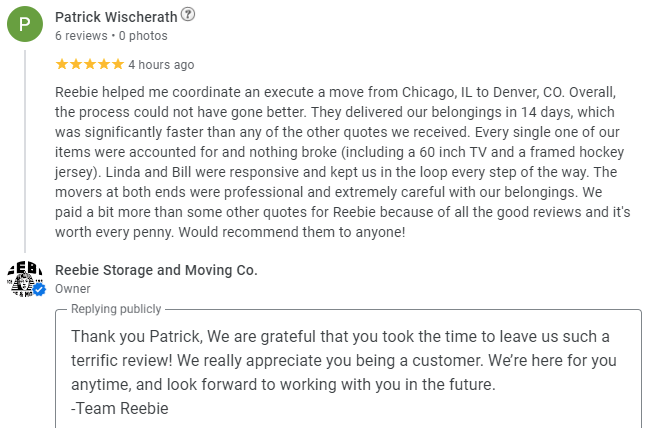Screen dimensions: 646x428
Task: Click "Thank you Patrick" at reply start
Action: [129, 336]
